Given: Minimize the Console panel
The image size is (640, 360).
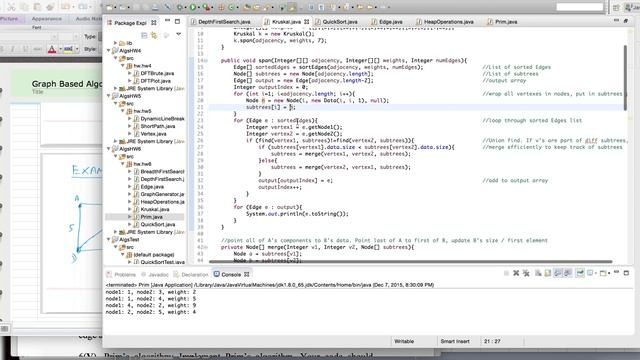Looking at the screenshot, I should tap(616, 272).
